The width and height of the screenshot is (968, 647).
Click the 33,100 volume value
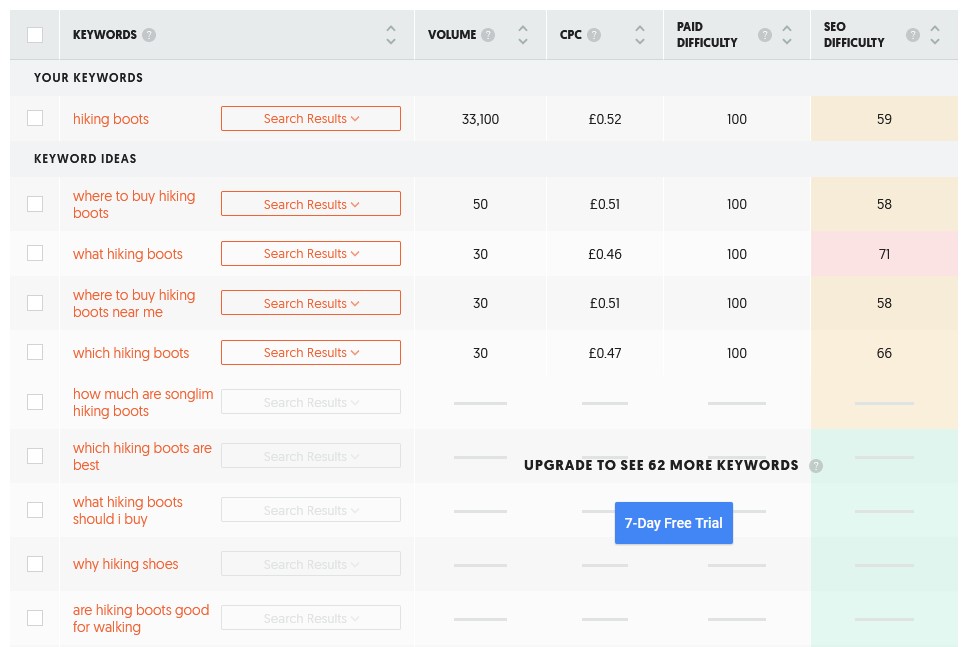tap(480, 119)
